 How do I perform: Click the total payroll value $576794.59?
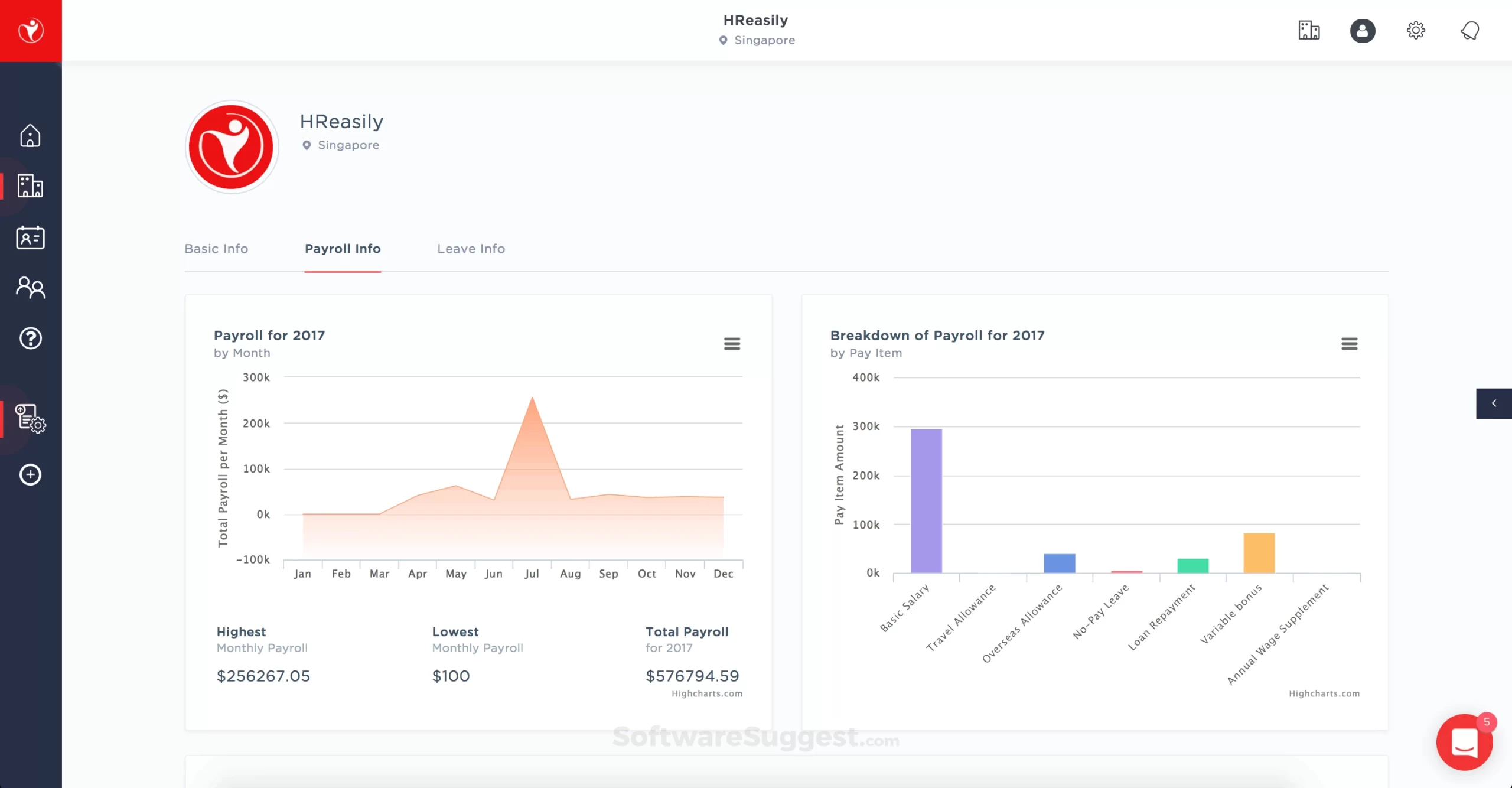pos(692,676)
